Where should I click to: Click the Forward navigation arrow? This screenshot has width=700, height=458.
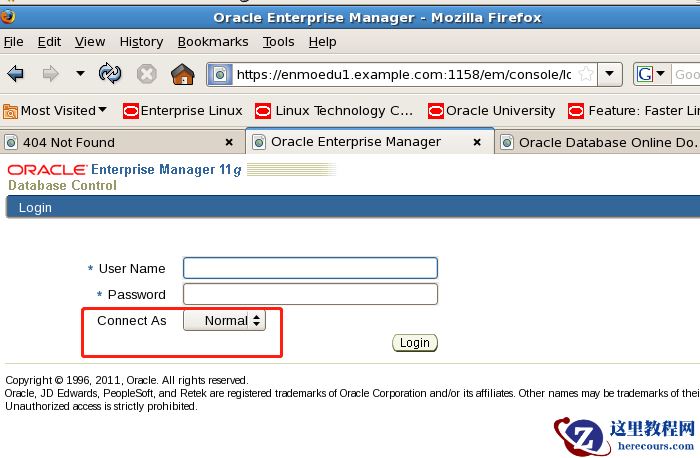click(50, 74)
